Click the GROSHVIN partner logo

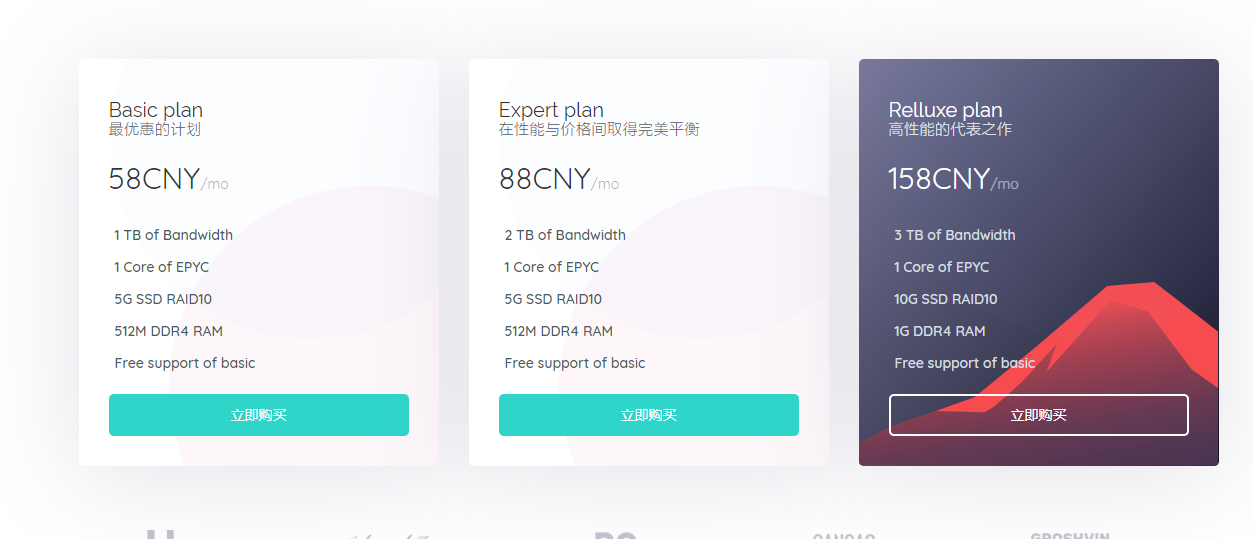pyautogui.click(x=1069, y=535)
